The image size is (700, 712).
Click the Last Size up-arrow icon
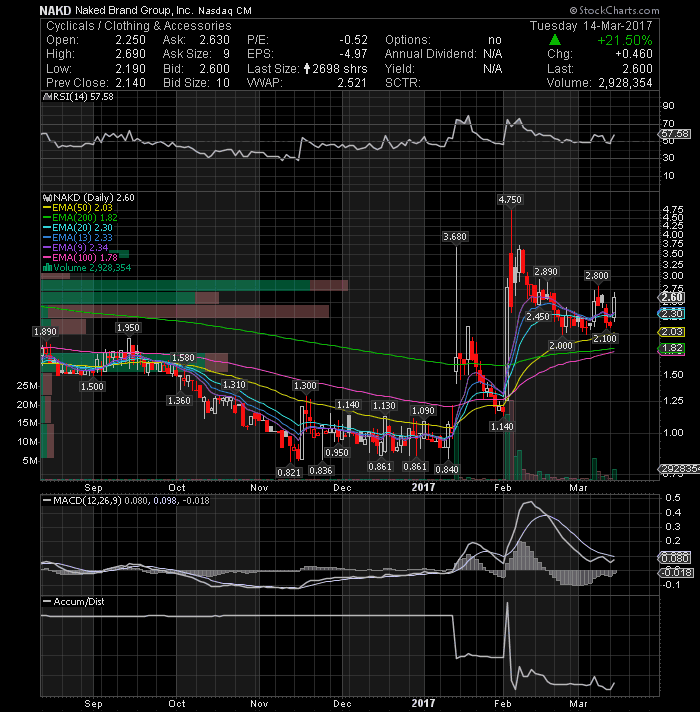pyautogui.click(x=307, y=69)
